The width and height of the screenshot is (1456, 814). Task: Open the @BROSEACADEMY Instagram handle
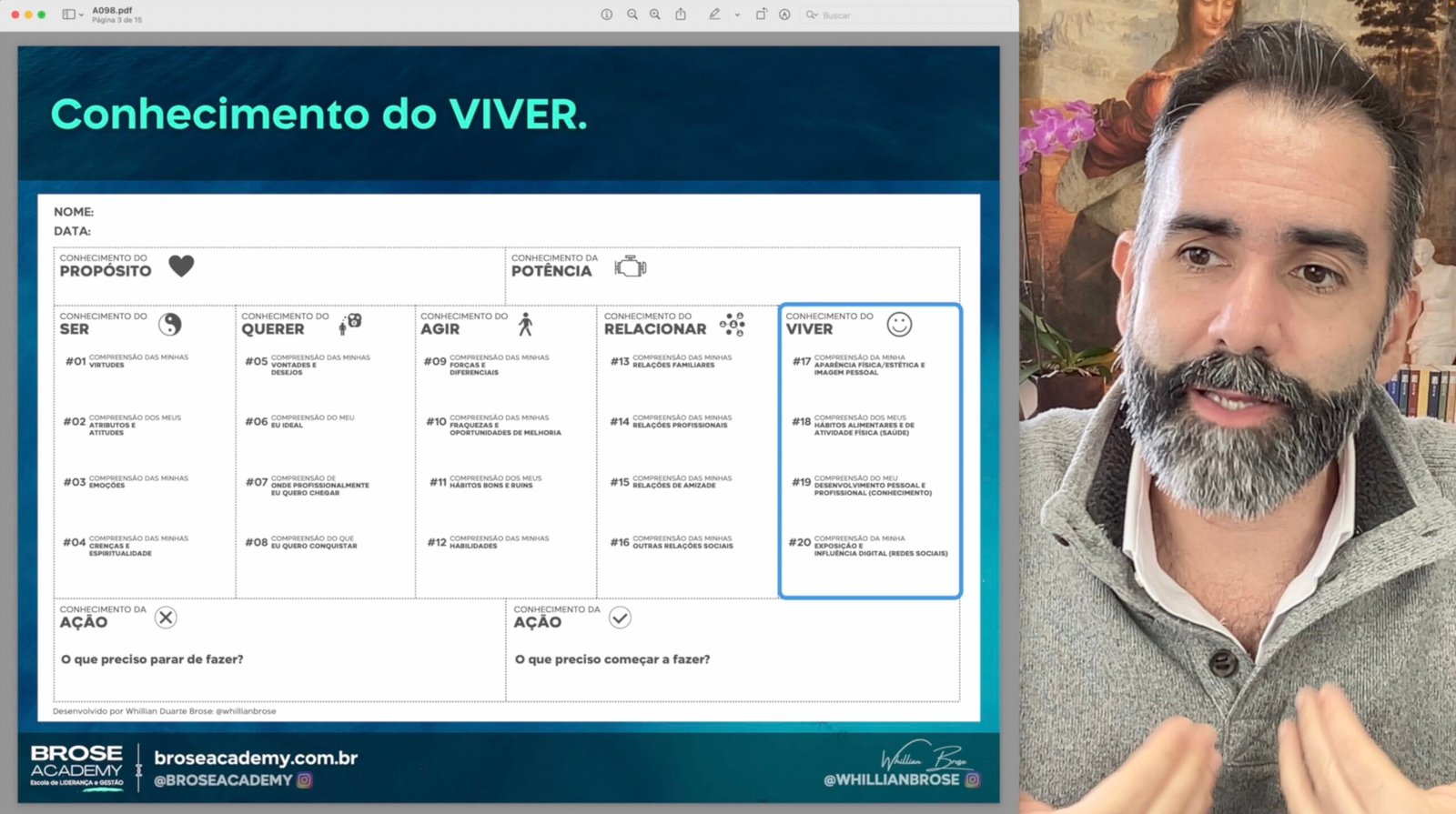pyautogui.click(x=223, y=780)
